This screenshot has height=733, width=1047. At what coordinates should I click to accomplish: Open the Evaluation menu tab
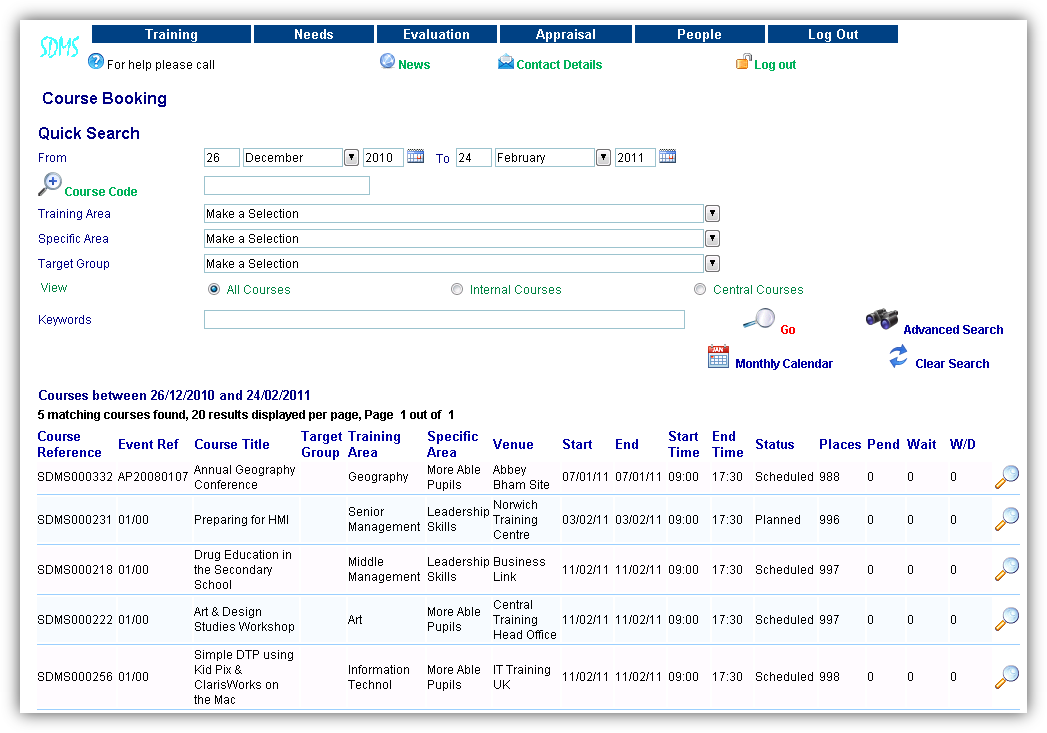pos(437,34)
